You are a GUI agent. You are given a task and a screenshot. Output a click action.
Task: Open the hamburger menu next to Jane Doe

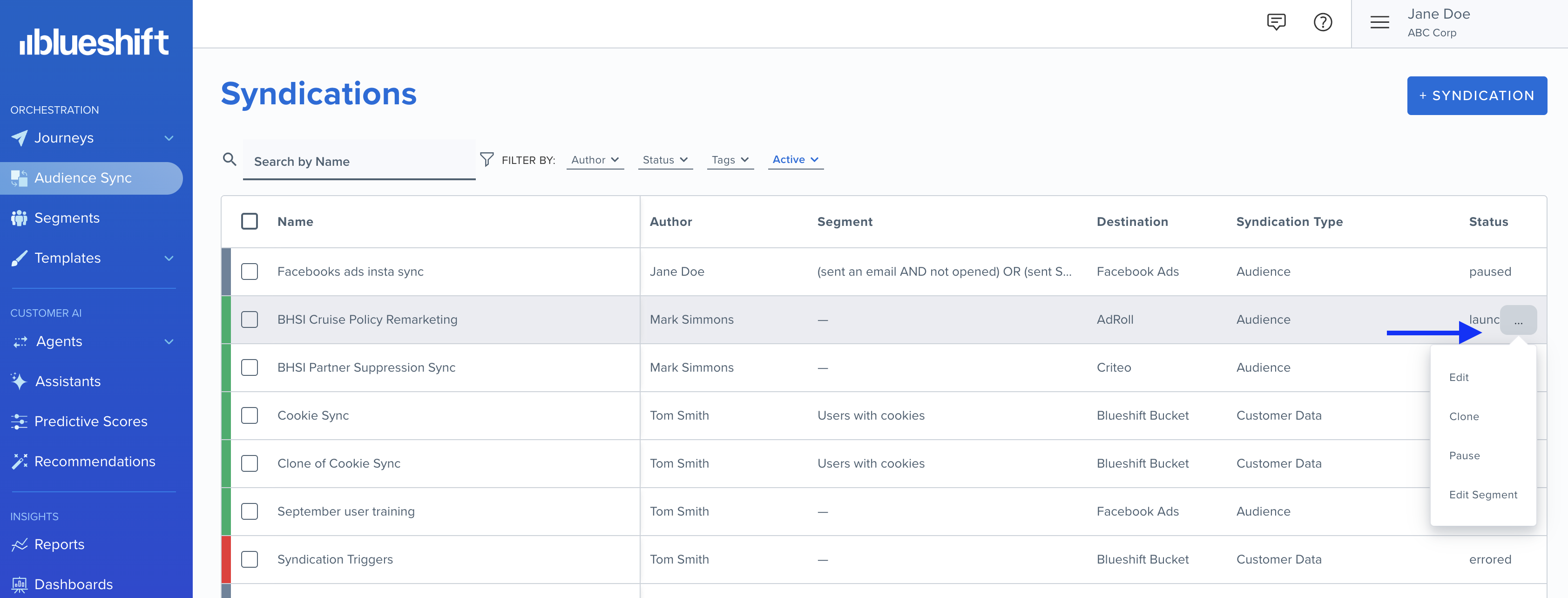coord(1379,22)
